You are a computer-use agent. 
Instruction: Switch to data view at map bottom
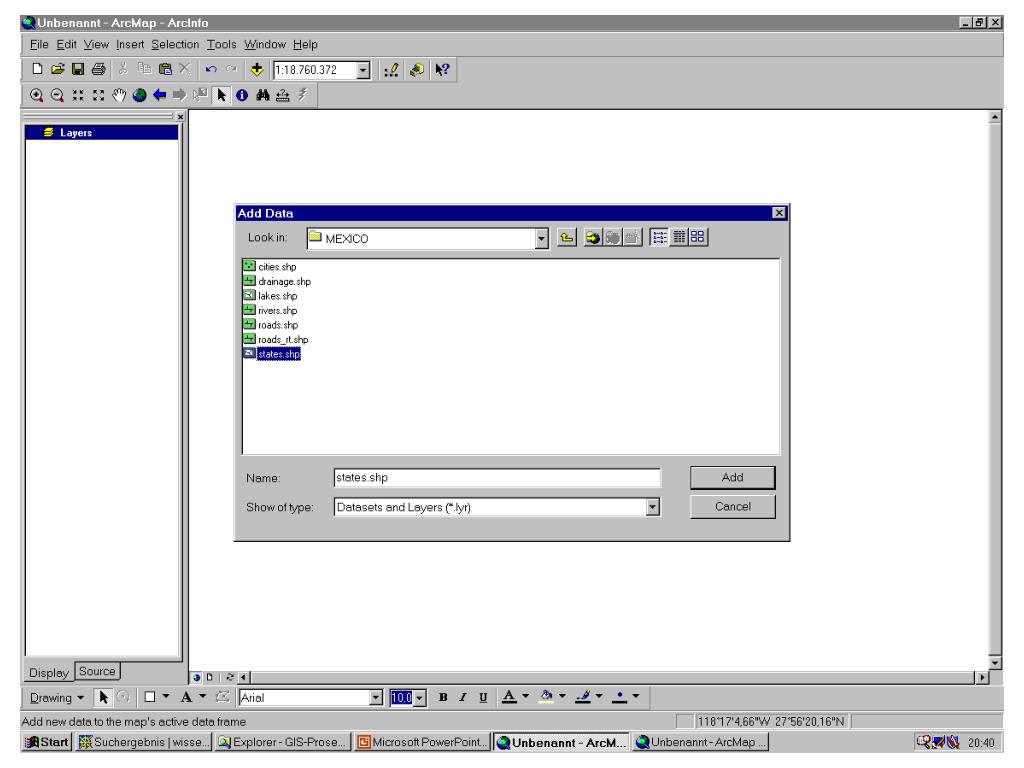coord(197,677)
